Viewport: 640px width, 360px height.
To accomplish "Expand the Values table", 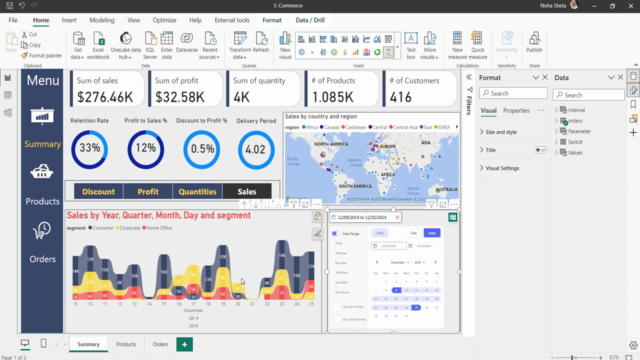I will (556, 152).
